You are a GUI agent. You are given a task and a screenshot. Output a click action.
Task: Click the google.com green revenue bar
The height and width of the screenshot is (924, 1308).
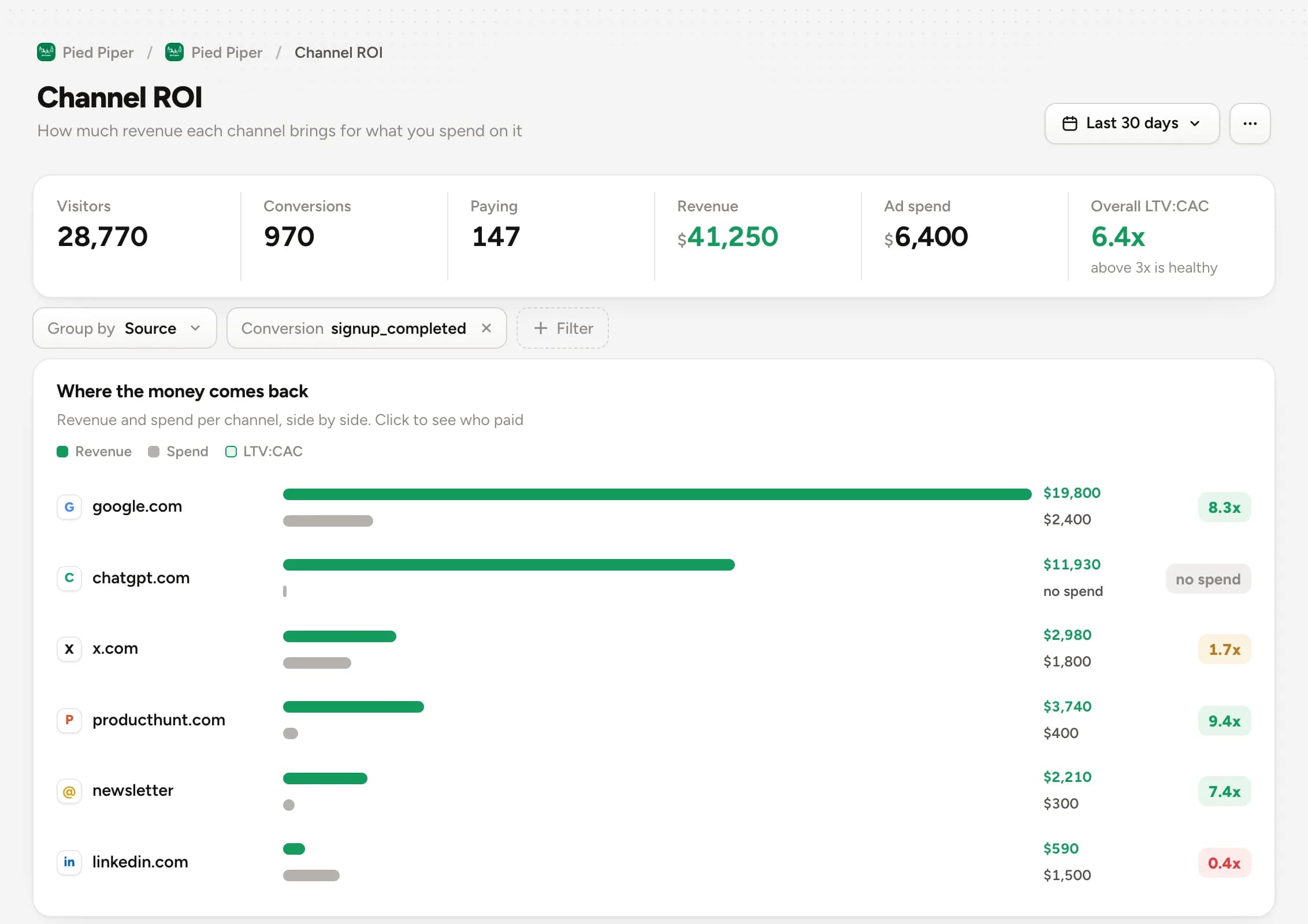click(657, 494)
